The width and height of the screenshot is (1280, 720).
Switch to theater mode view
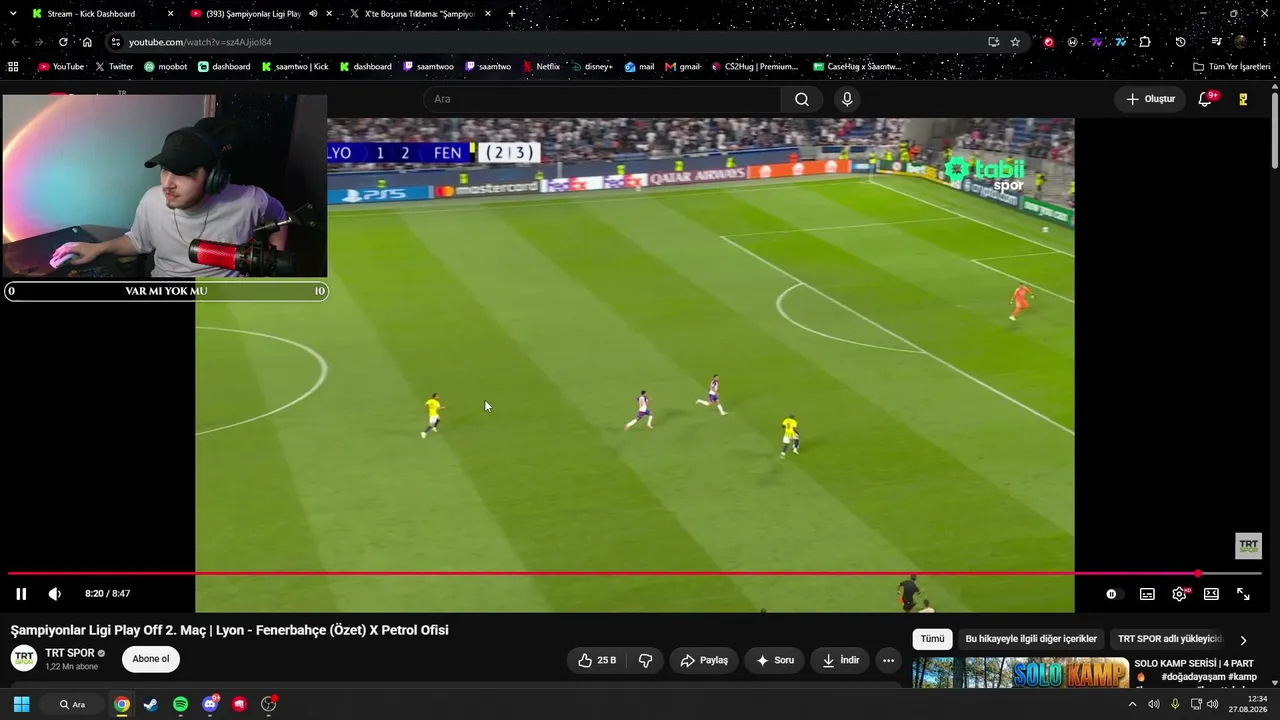pyautogui.click(x=1211, y=594)
